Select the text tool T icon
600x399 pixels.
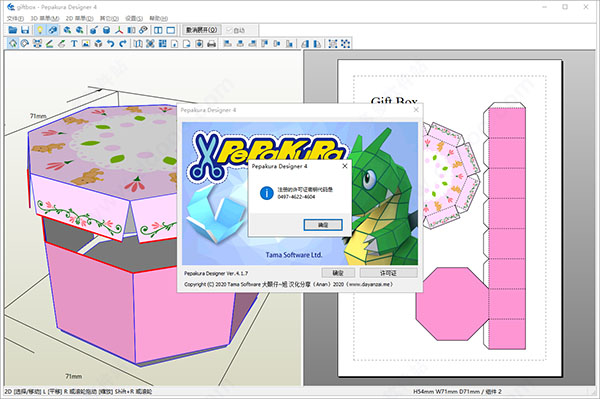pyautogui.click(x=74, y=44)
